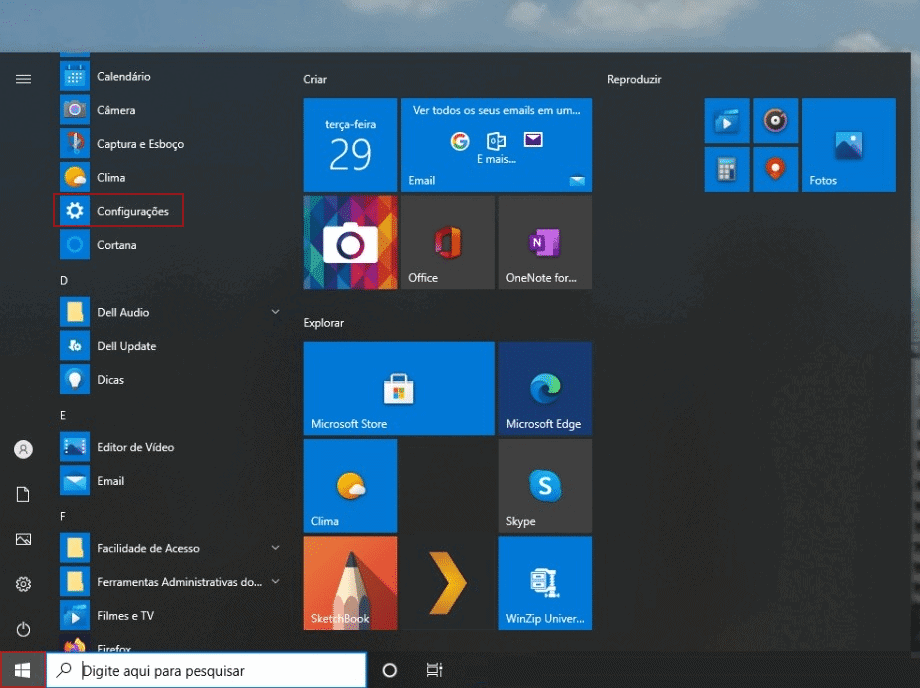The width and height of the screenshot is (920, 688).
Task: Open the Microsoft Store tile
Action: point(399,388)
